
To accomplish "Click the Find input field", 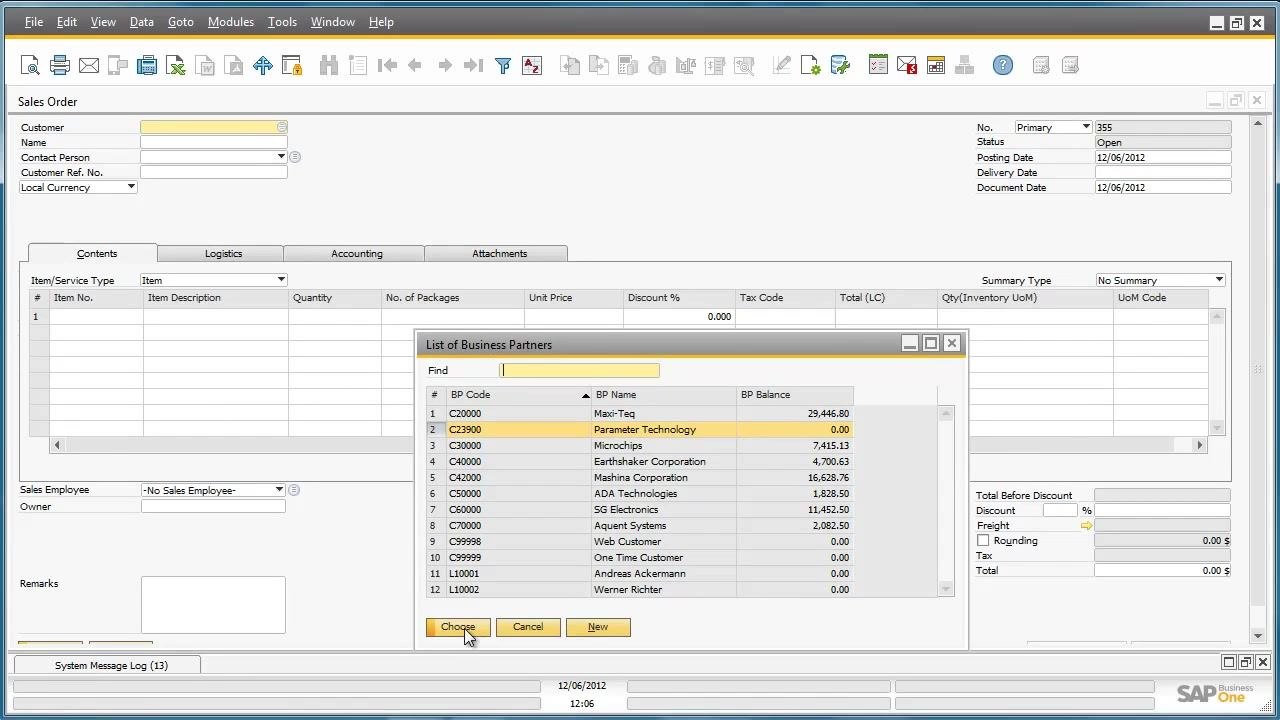I will (579, 370).
